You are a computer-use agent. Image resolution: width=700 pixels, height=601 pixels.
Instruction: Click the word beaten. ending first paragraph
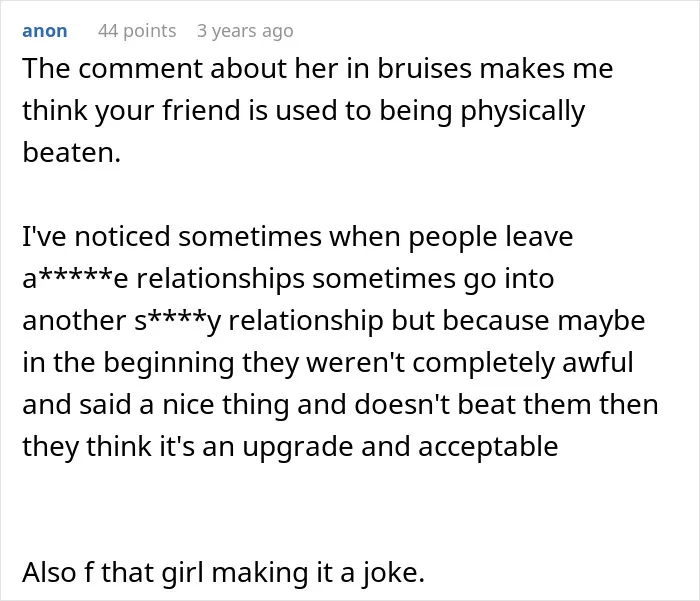tap(71, 152)
